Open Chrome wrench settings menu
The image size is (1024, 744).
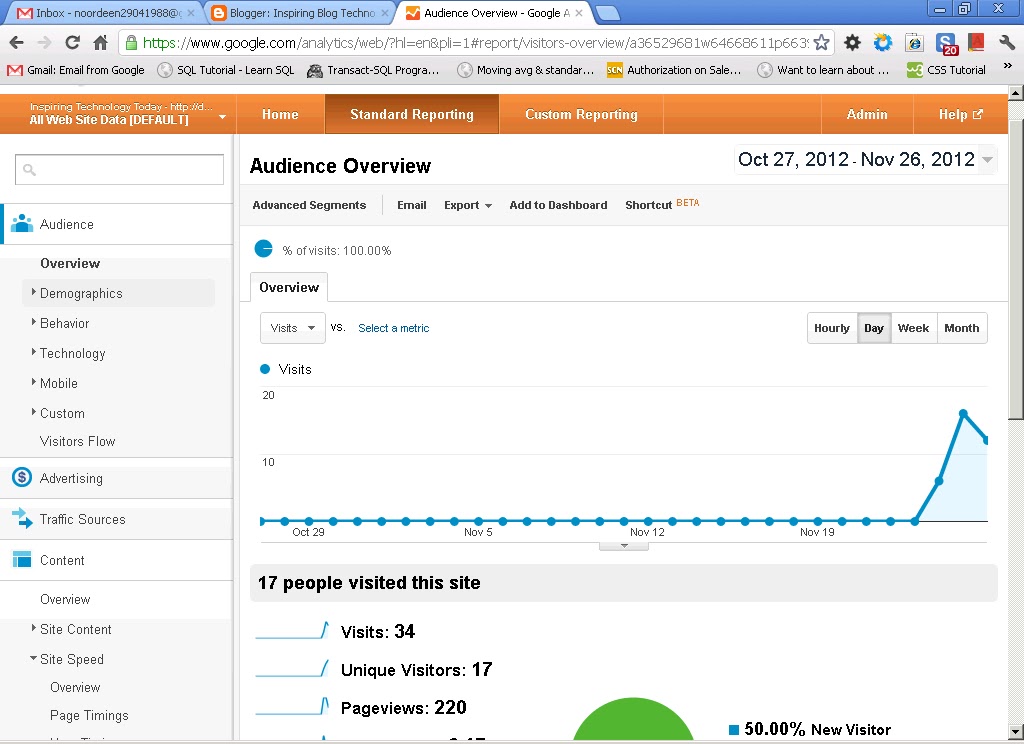[1006, 43]
